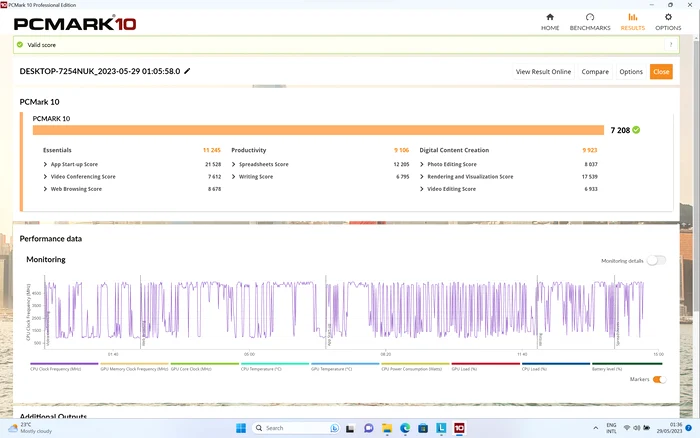Click the Rendering score value 17 539
Screen dimensions: 700x438
click(x=589, y=177)
